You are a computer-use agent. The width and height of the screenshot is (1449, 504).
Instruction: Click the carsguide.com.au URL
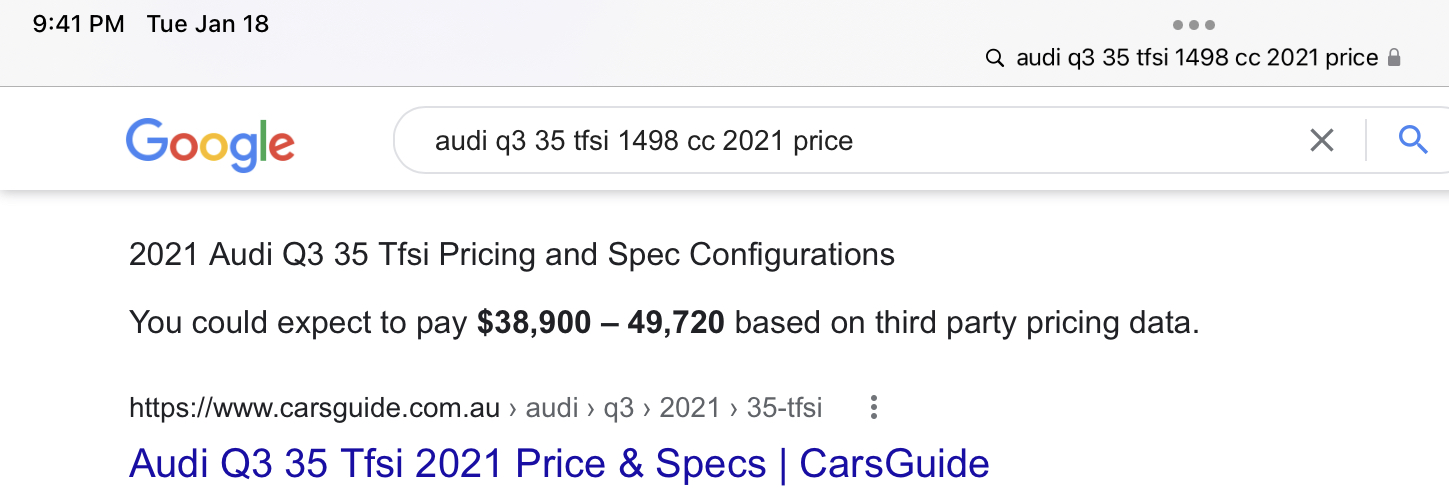[314, 407]
